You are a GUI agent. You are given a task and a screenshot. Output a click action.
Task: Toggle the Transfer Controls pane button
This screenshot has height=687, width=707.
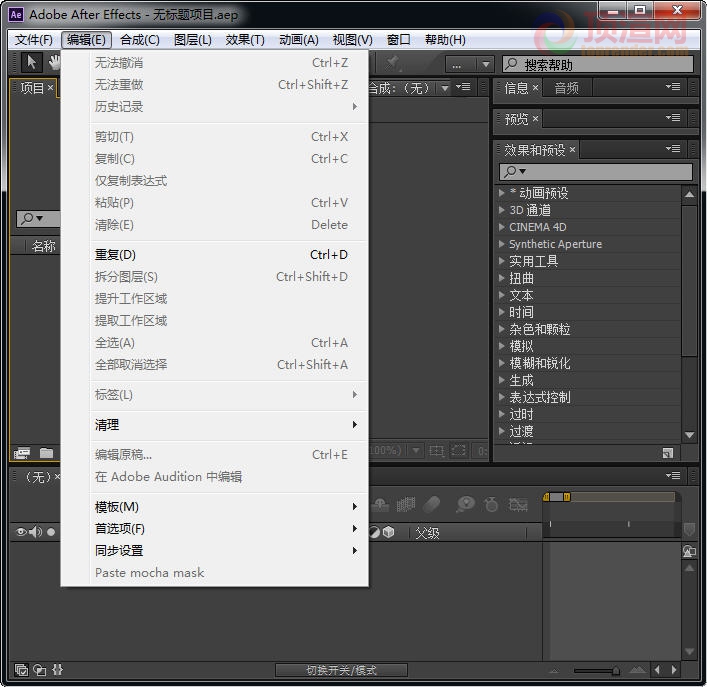[x=40, y=670]
